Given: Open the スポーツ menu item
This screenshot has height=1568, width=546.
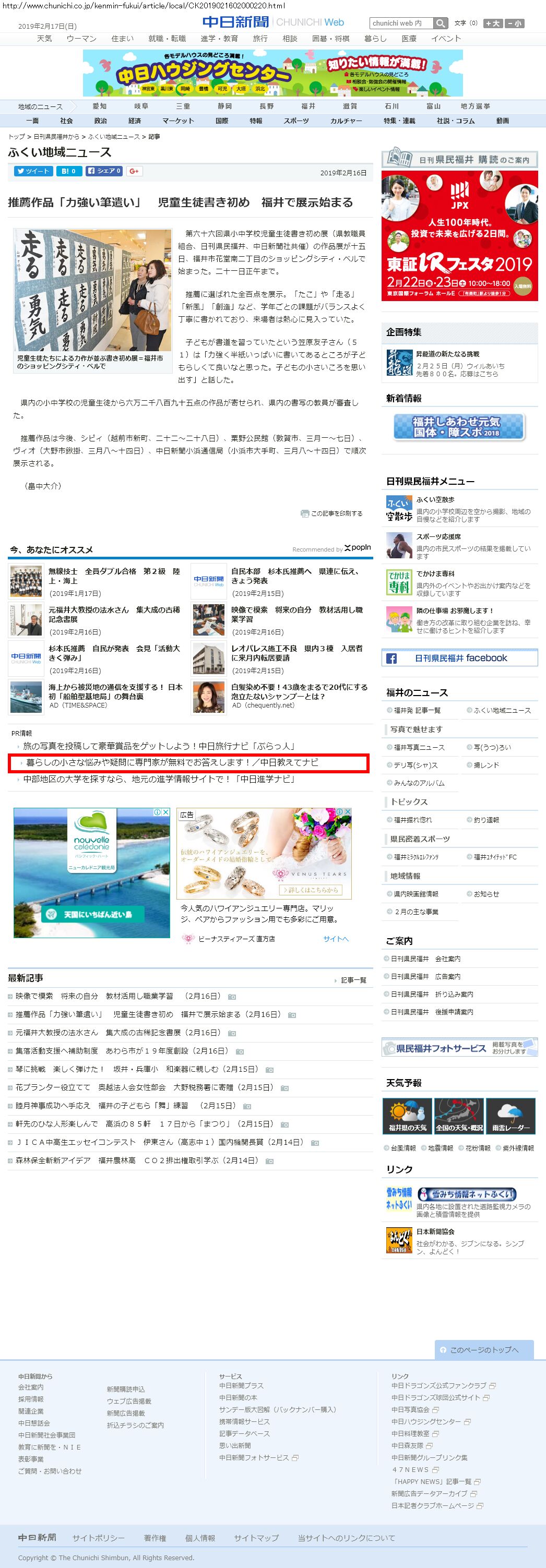Looking at the screenshot, I should pyautogui.click(x=296, y=121).
